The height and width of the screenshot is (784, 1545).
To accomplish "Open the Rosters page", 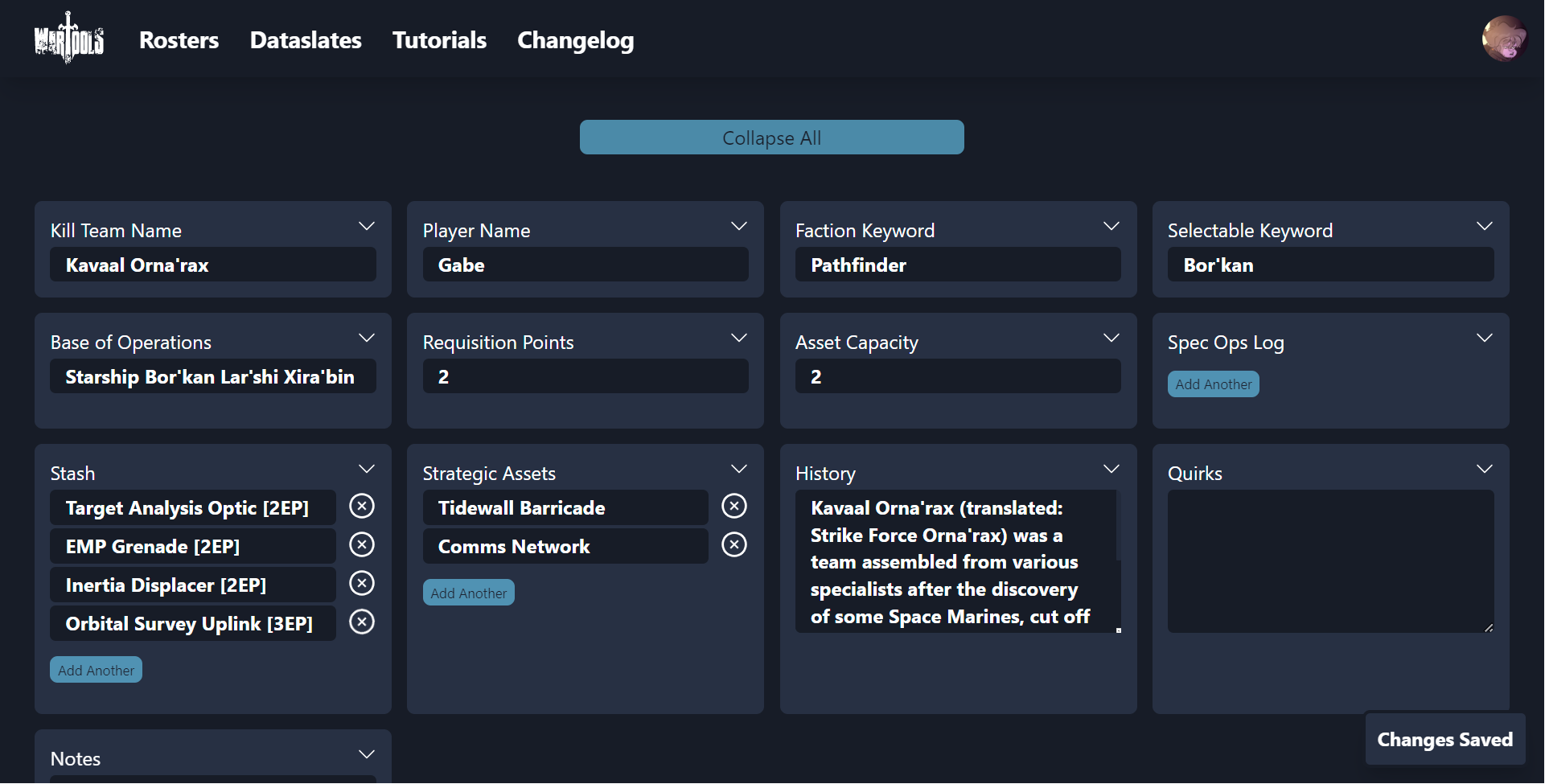I will 179,40.
